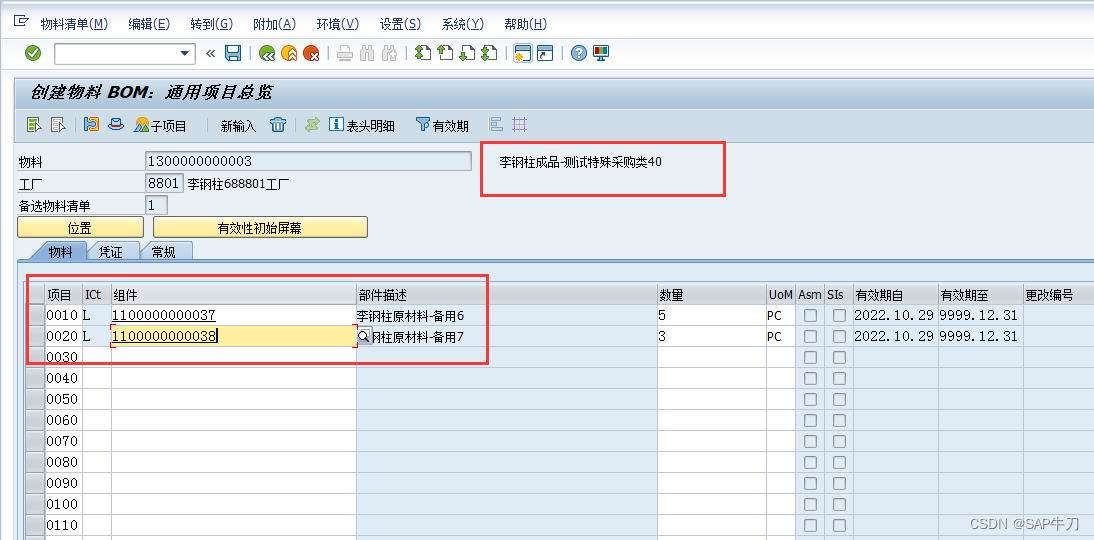Click the green Enter checkmark icon
Image resolution: width=1094 pixels, height=540 pixels.
tap(33, 53)
